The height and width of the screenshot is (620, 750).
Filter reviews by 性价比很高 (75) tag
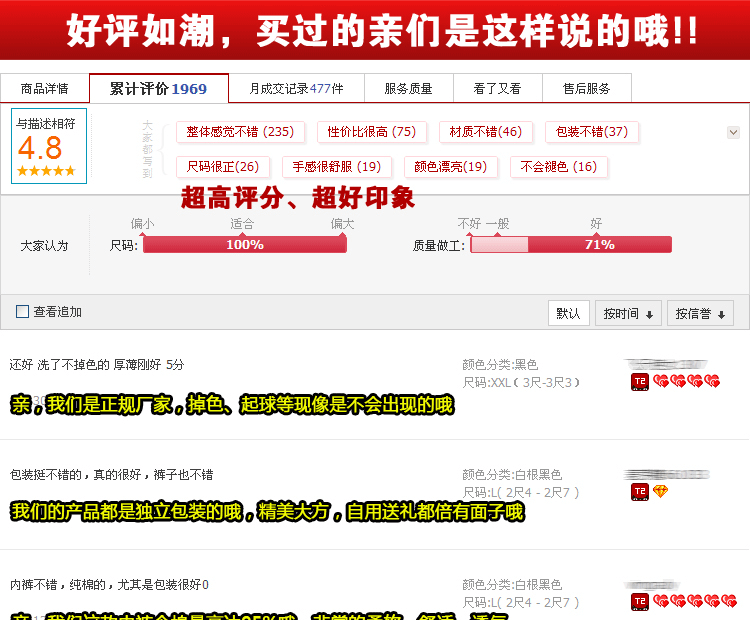tap(372, 132)
